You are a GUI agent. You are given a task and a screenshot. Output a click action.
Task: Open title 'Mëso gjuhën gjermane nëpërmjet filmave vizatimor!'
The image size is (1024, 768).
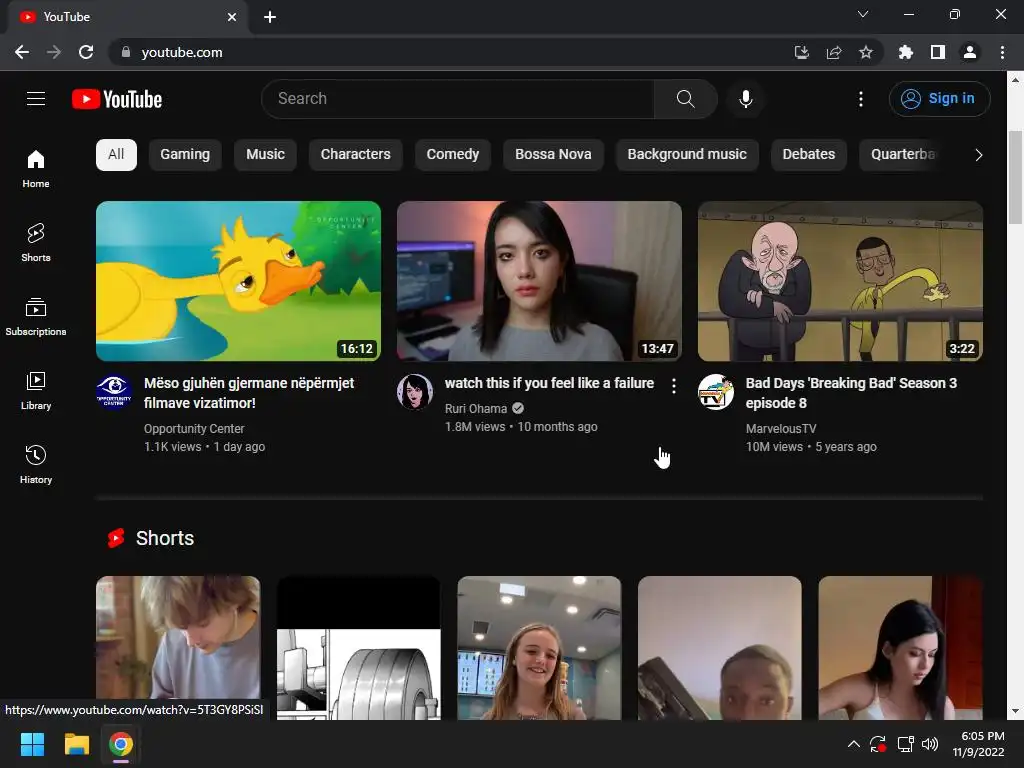click(249, 393)
